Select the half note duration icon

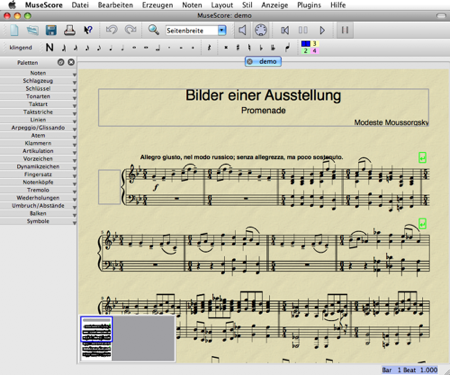[122, 48]
